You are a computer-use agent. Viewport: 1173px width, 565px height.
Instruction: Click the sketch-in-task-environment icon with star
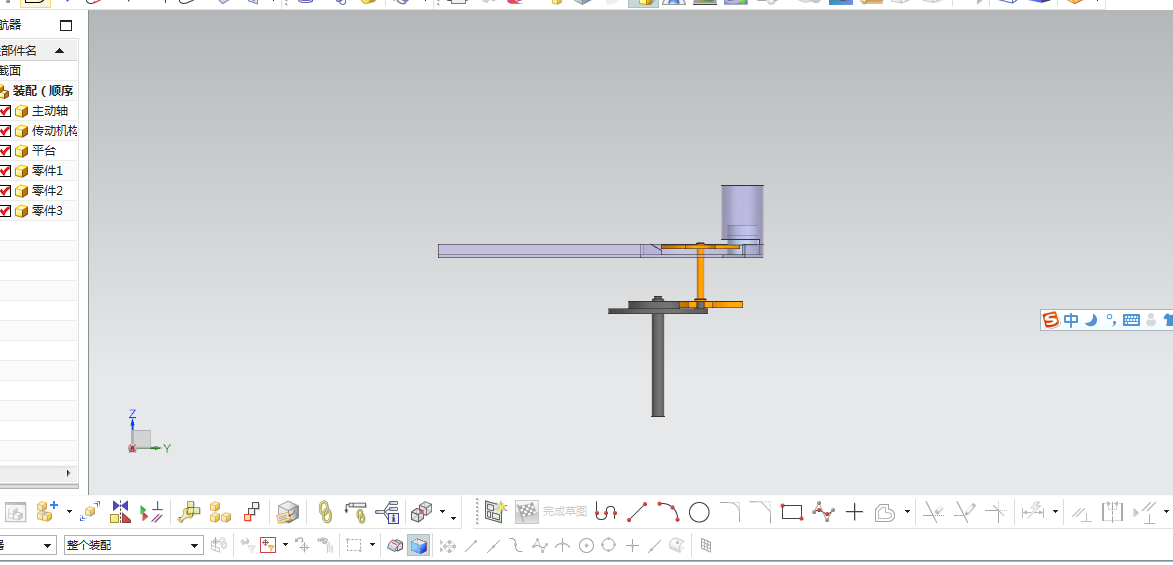click(x=495, y=512)
